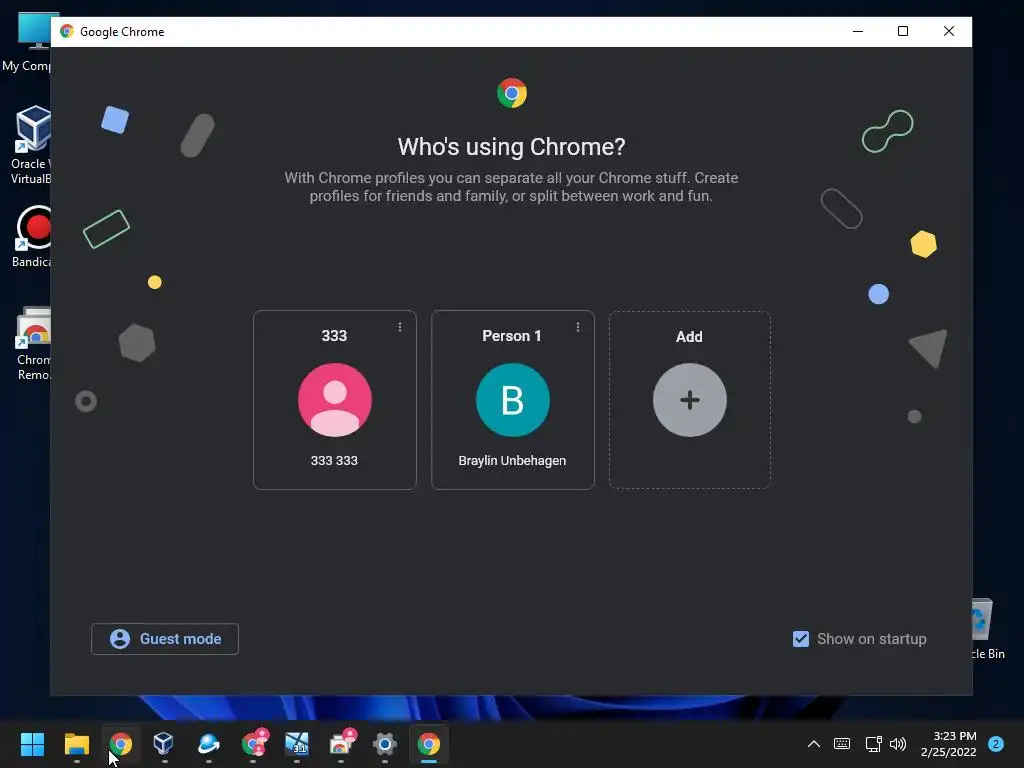Click the Person 1 profile title

(511, 336)
